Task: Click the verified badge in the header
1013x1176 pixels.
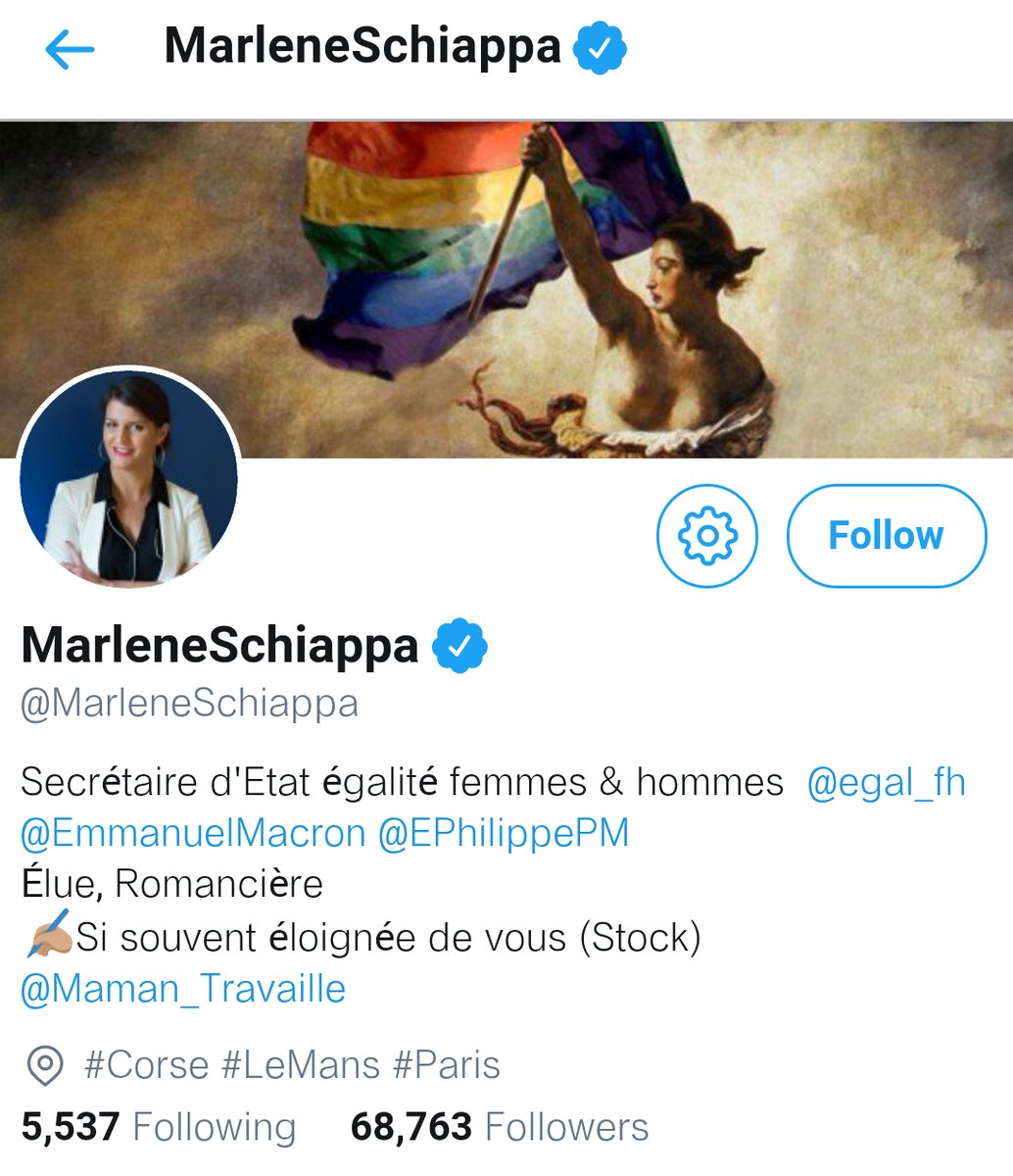Action: pyautogui.click(x=600, y=48)
